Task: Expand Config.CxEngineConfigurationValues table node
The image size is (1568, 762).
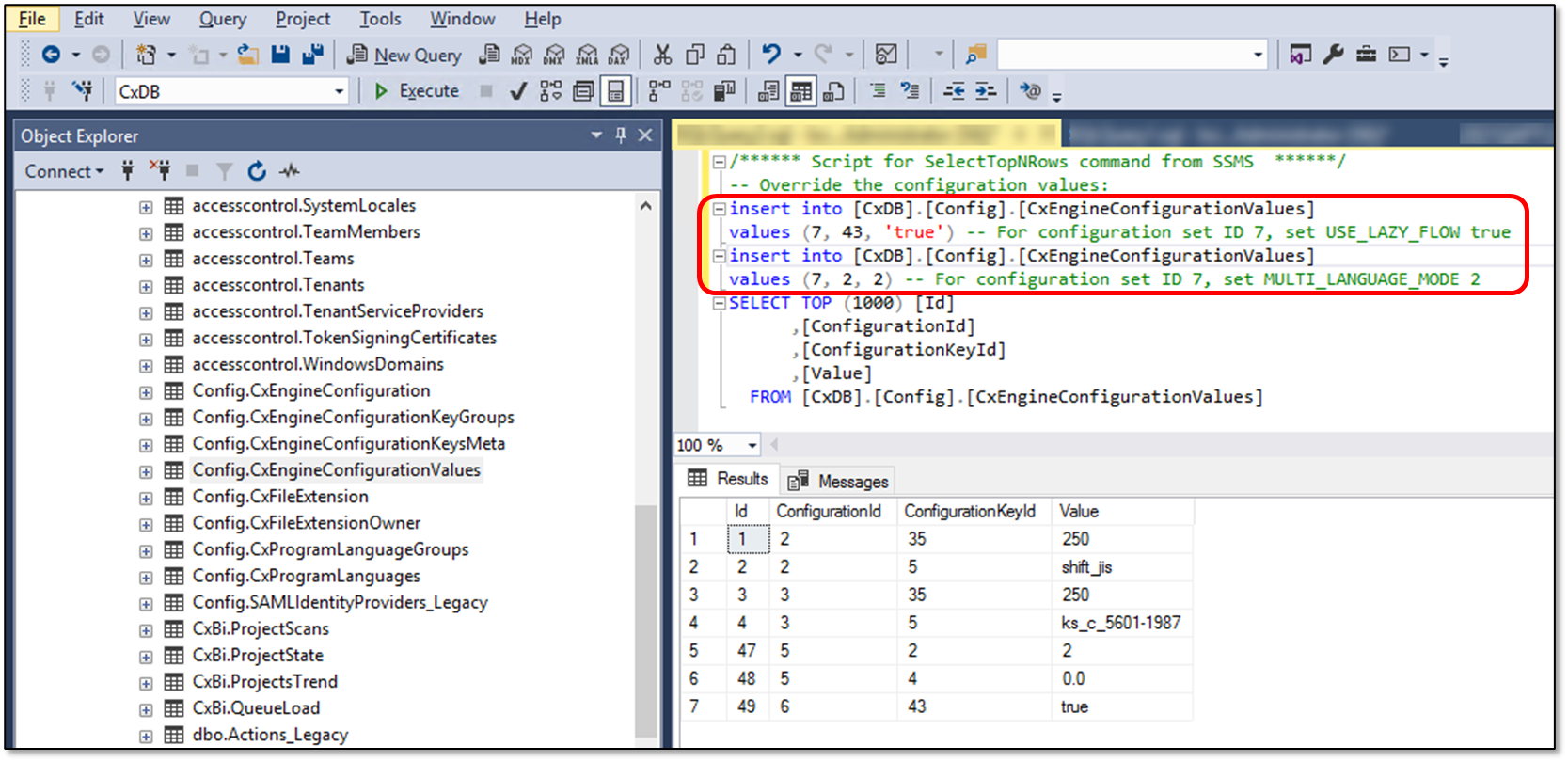Action: pyautogui.click(x=146, y=471)
